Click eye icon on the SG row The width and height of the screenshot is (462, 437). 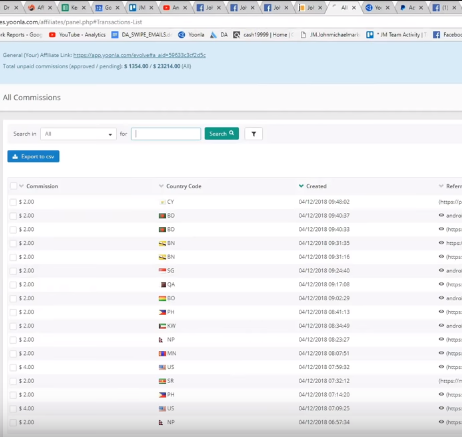441,270
